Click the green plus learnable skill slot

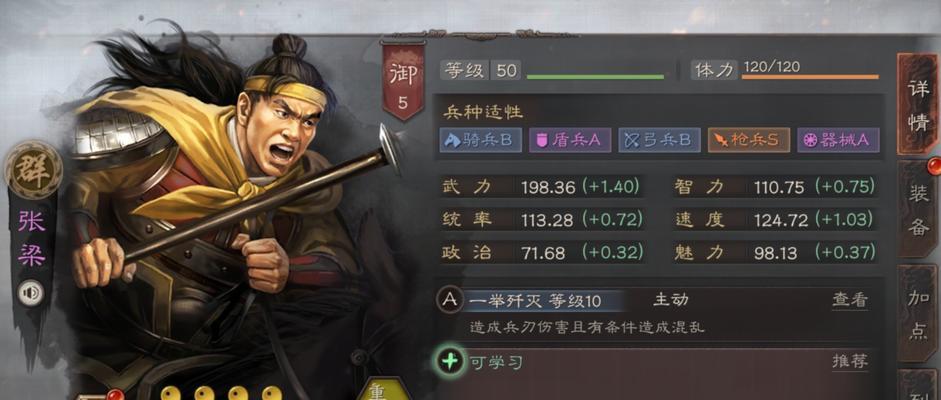(x=449, y=362)
